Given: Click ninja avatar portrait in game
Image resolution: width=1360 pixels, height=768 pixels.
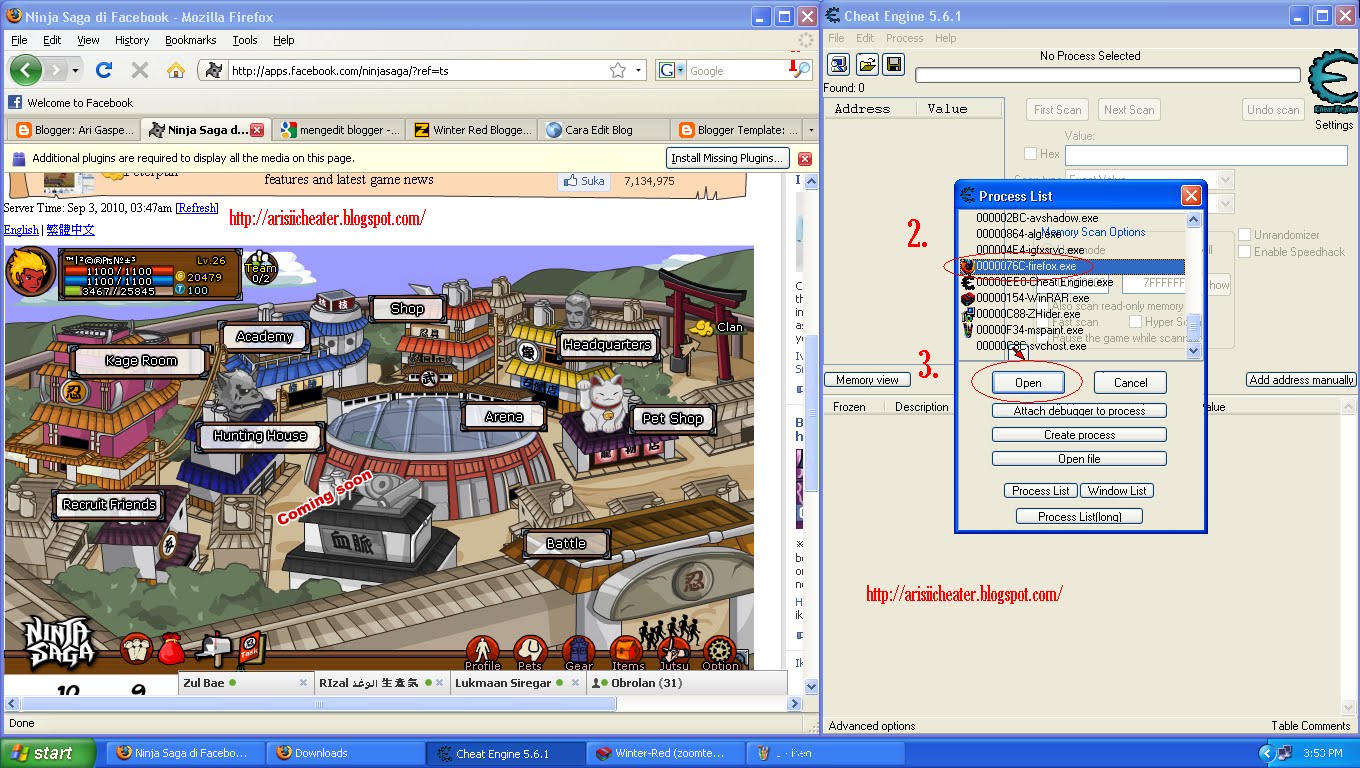Looking at the screenshot, I should click(x=30, y=272).
